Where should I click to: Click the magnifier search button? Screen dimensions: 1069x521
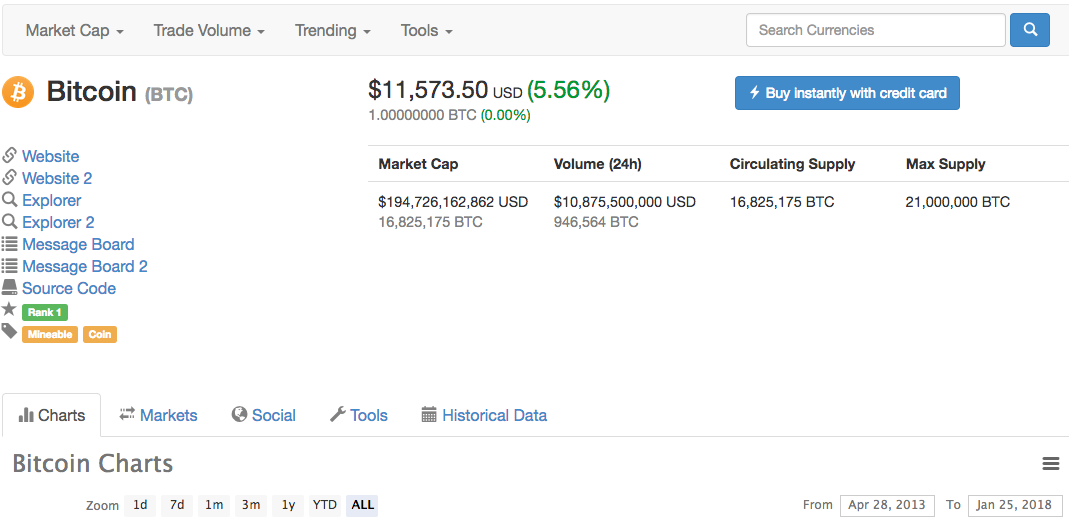tap(1029, 30)
